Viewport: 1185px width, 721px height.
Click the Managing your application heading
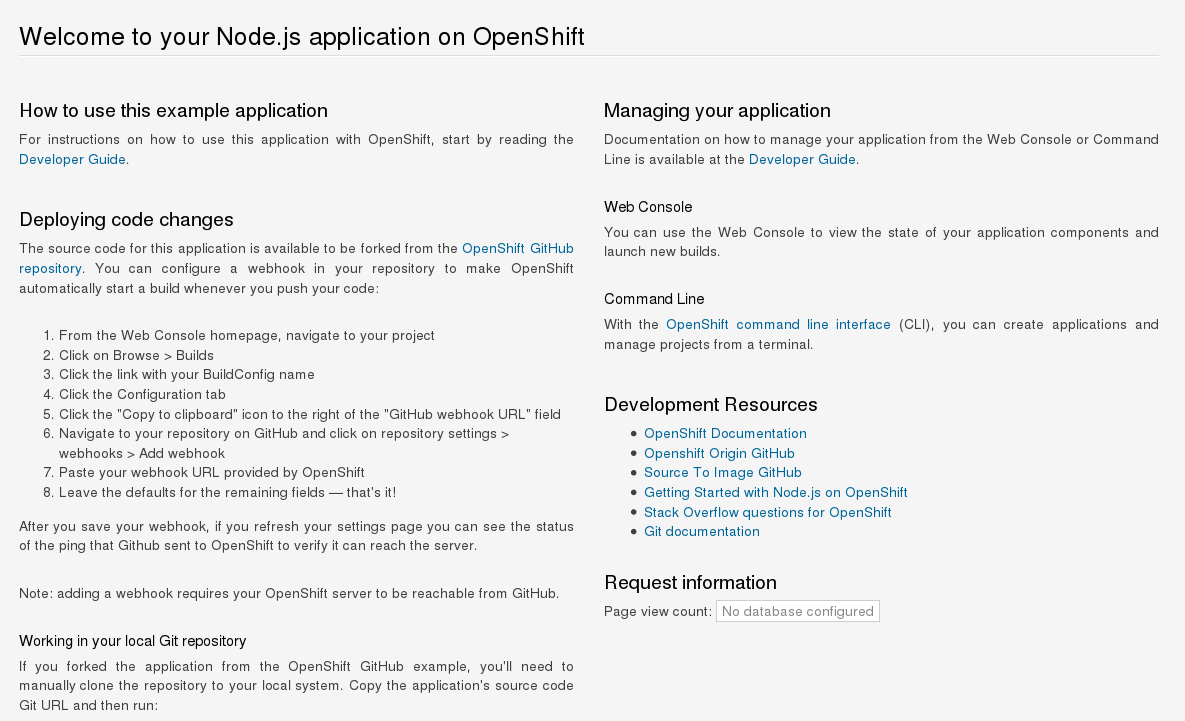pyautogui.click(x=716, y=110)
